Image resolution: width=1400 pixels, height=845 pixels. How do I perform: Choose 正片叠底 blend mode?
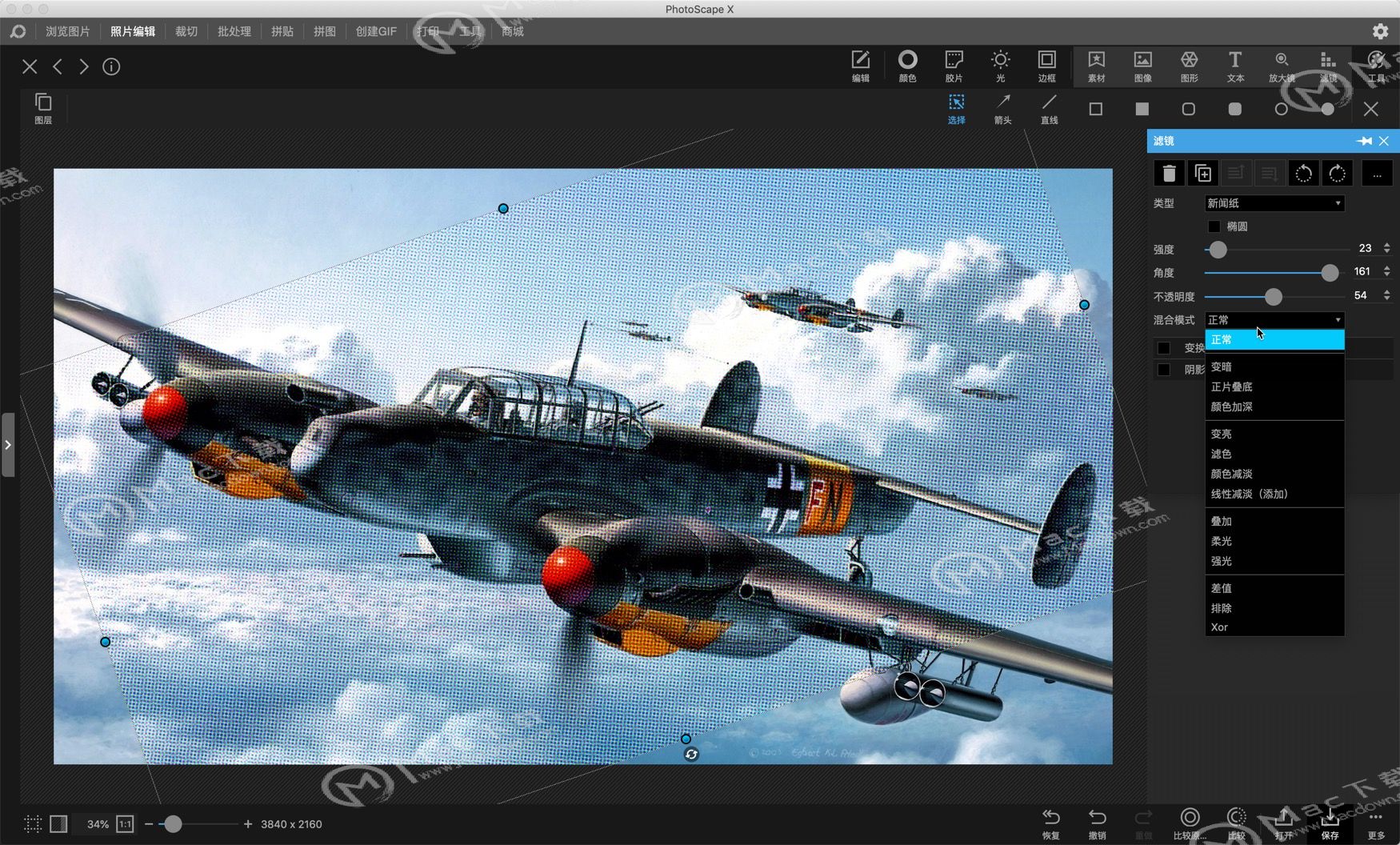(1274, 386)
